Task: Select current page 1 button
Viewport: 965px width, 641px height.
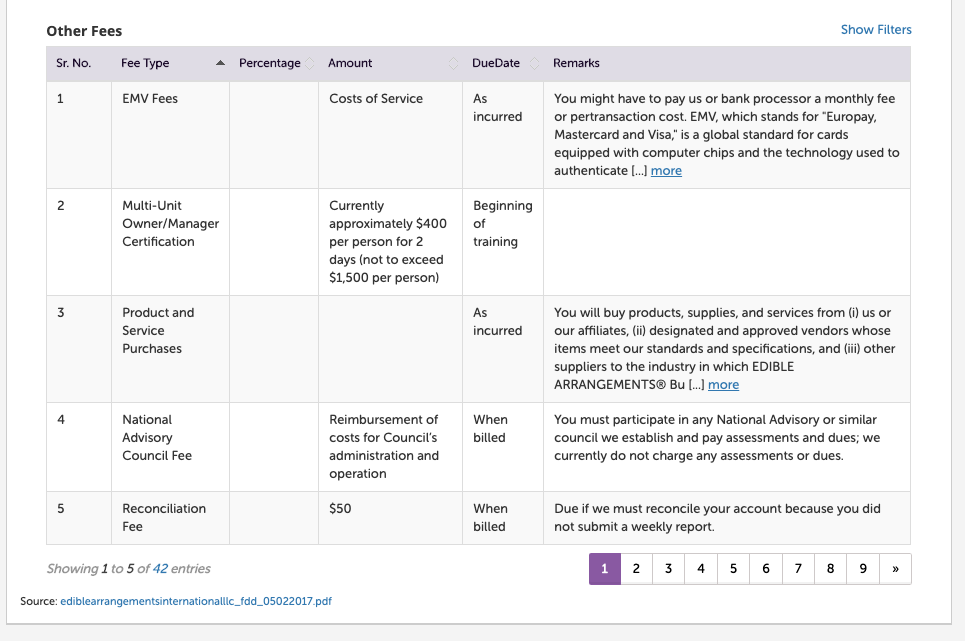Action: (604, 569)
